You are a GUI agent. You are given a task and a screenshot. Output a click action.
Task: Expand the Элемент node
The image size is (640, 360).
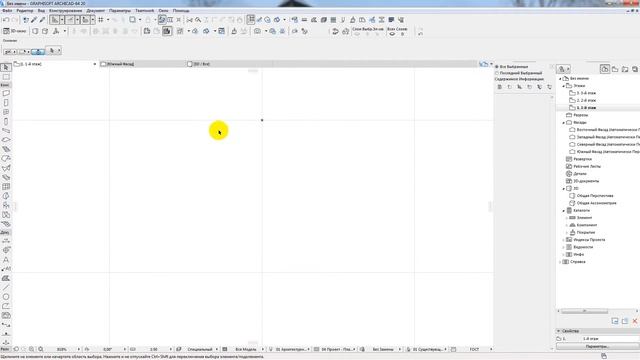567,218
